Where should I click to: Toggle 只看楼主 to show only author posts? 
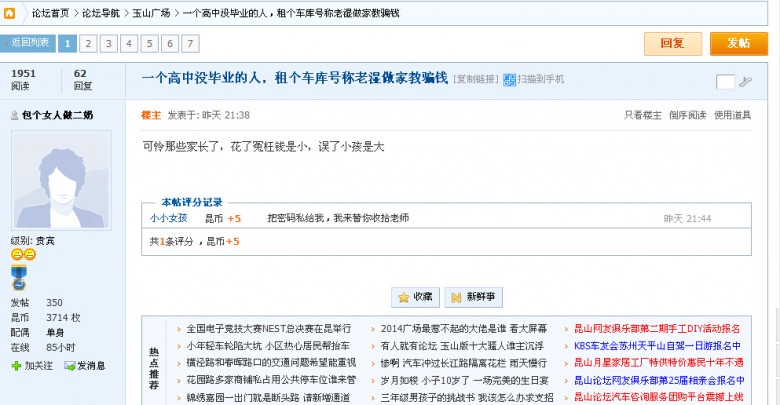(642, 115)
